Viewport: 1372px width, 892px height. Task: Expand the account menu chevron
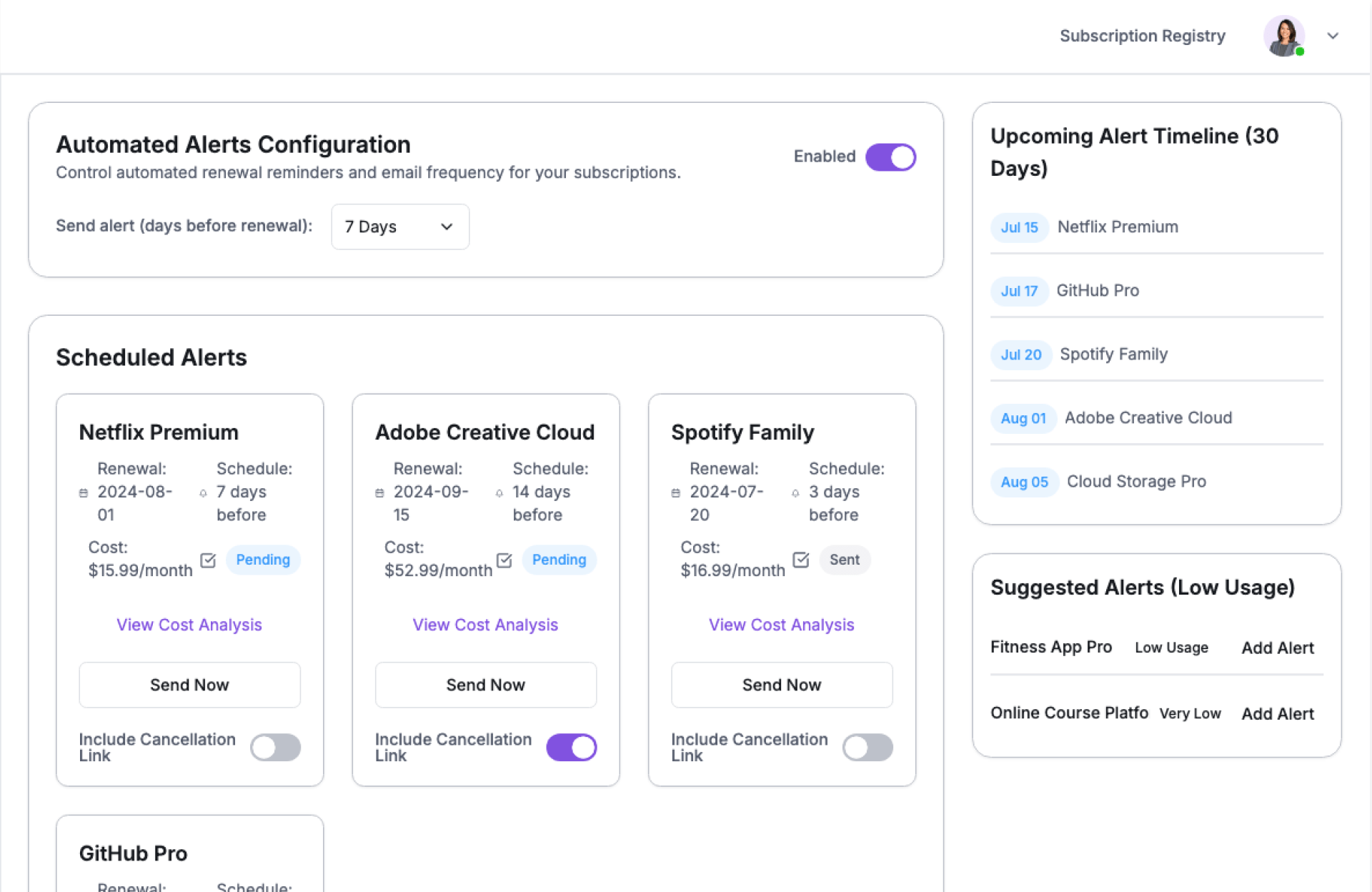pos(1333,36)
